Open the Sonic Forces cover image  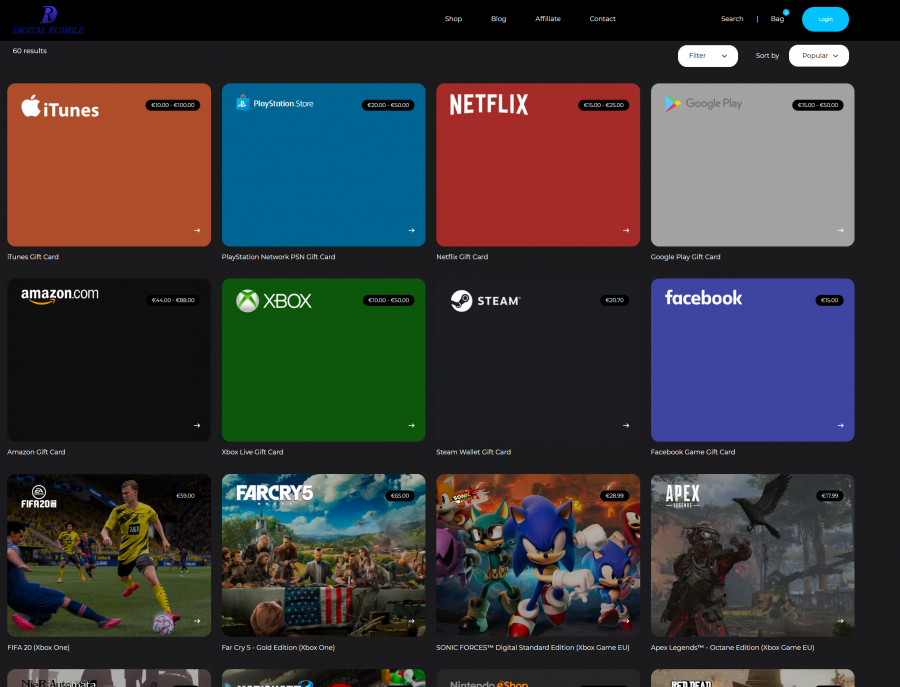coord(538,555)
